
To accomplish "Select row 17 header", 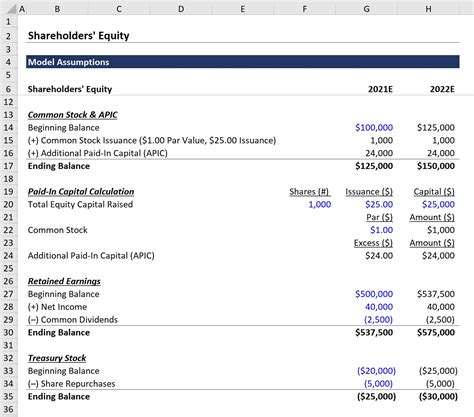I will 8,166.
